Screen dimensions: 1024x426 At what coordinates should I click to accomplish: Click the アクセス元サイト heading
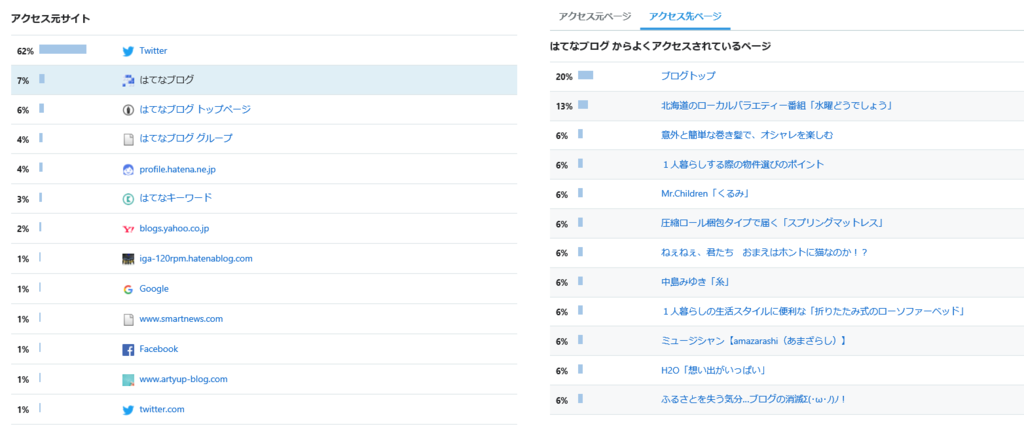pos(50,19)
